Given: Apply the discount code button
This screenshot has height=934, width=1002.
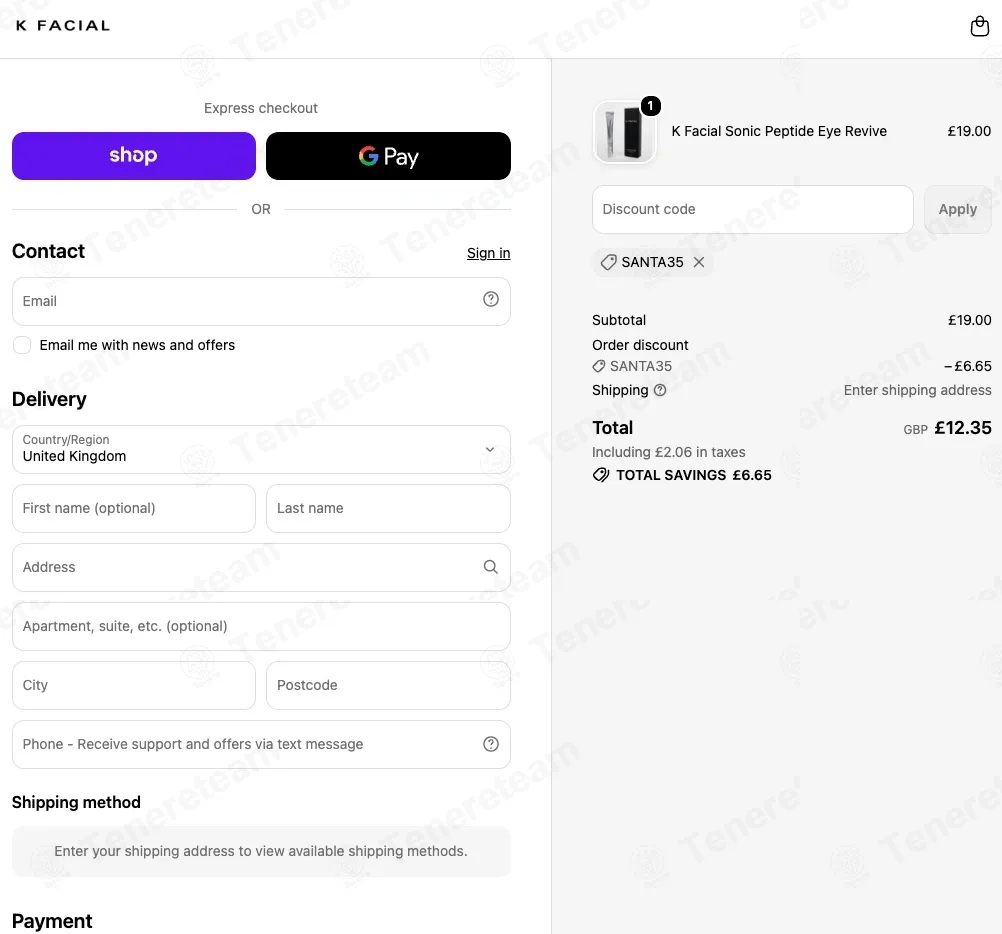Looking at the screenshot, I should [x=957, y=209].
